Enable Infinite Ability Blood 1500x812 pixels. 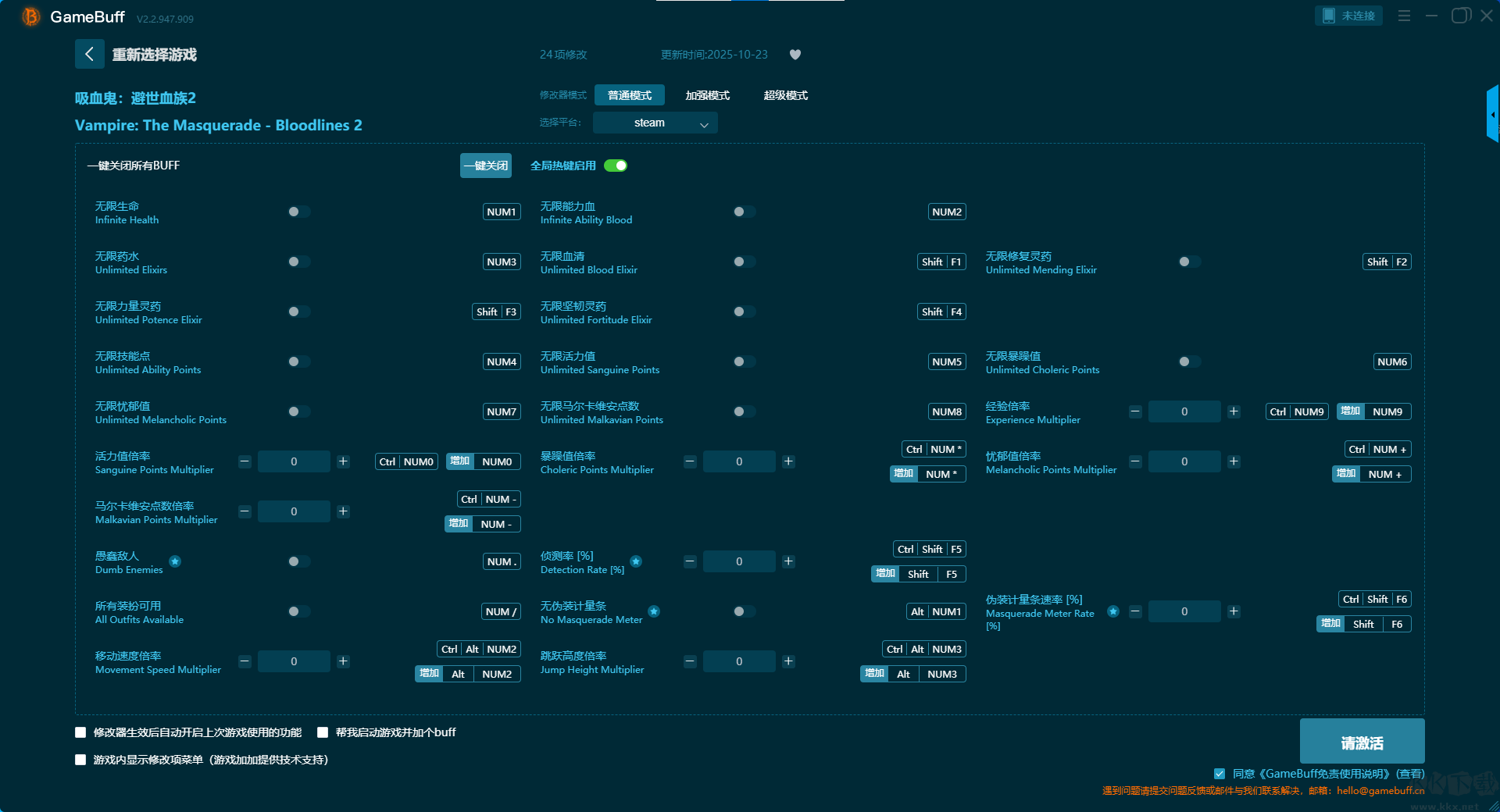point(745,212)
